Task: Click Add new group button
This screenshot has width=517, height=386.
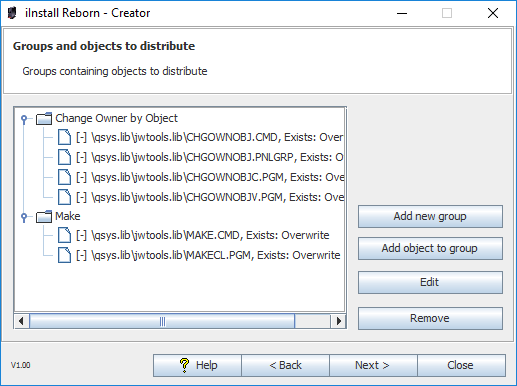Action: (430, 217)
